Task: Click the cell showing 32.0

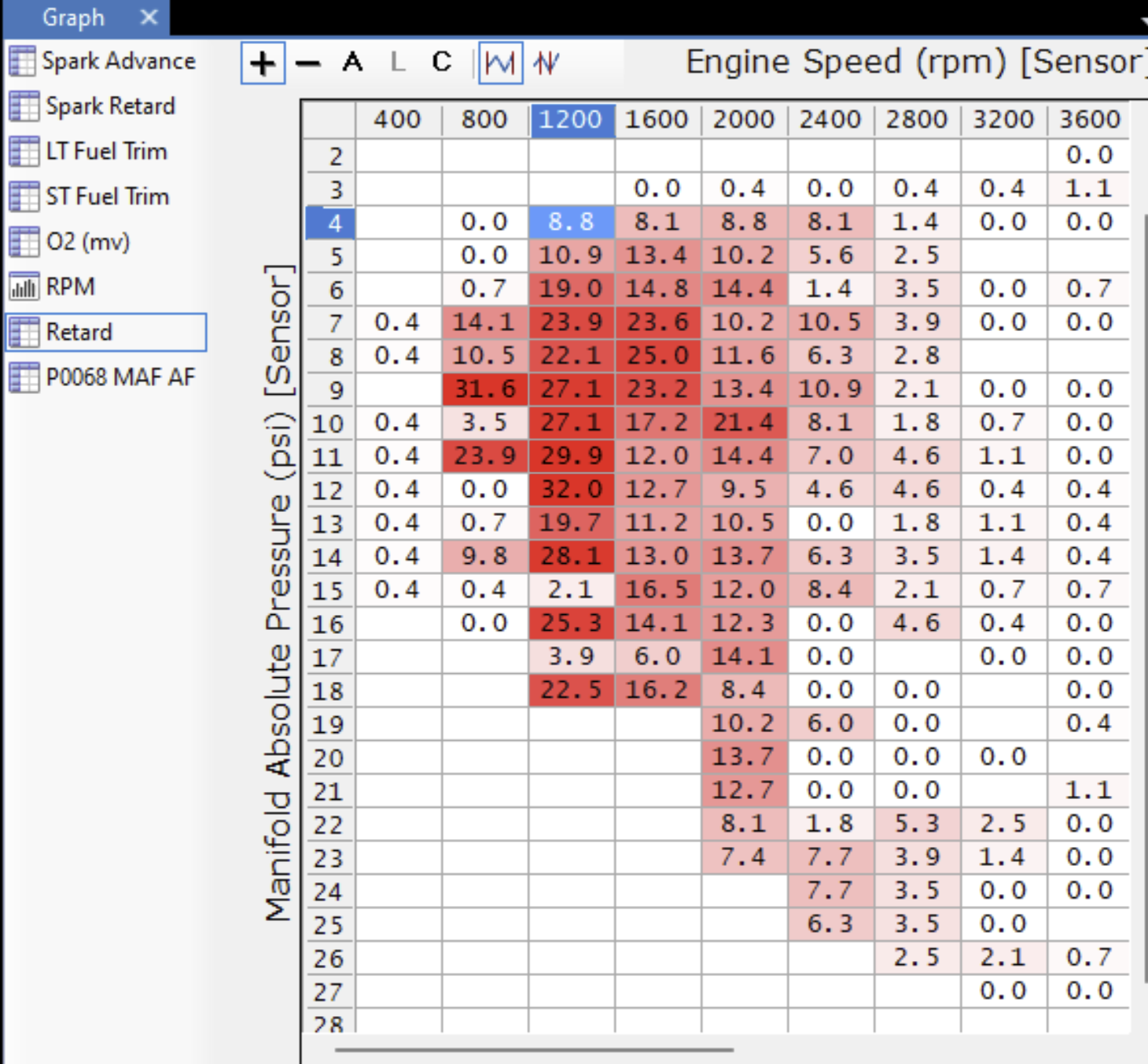Action: click(572, 489)
